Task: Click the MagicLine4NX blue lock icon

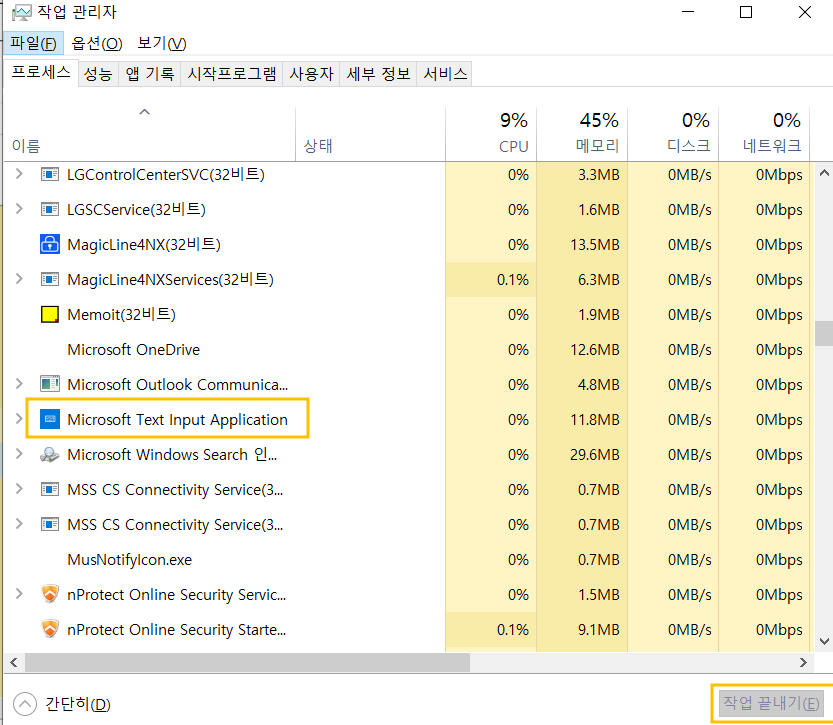Action: tap(50, 244)
